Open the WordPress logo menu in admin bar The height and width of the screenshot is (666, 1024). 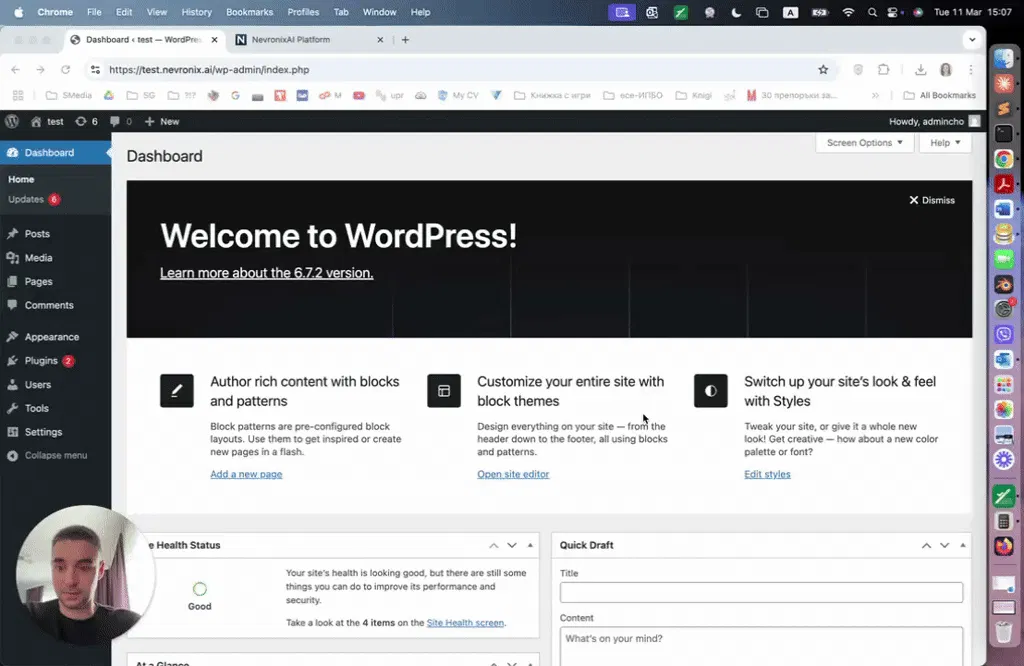12,121
